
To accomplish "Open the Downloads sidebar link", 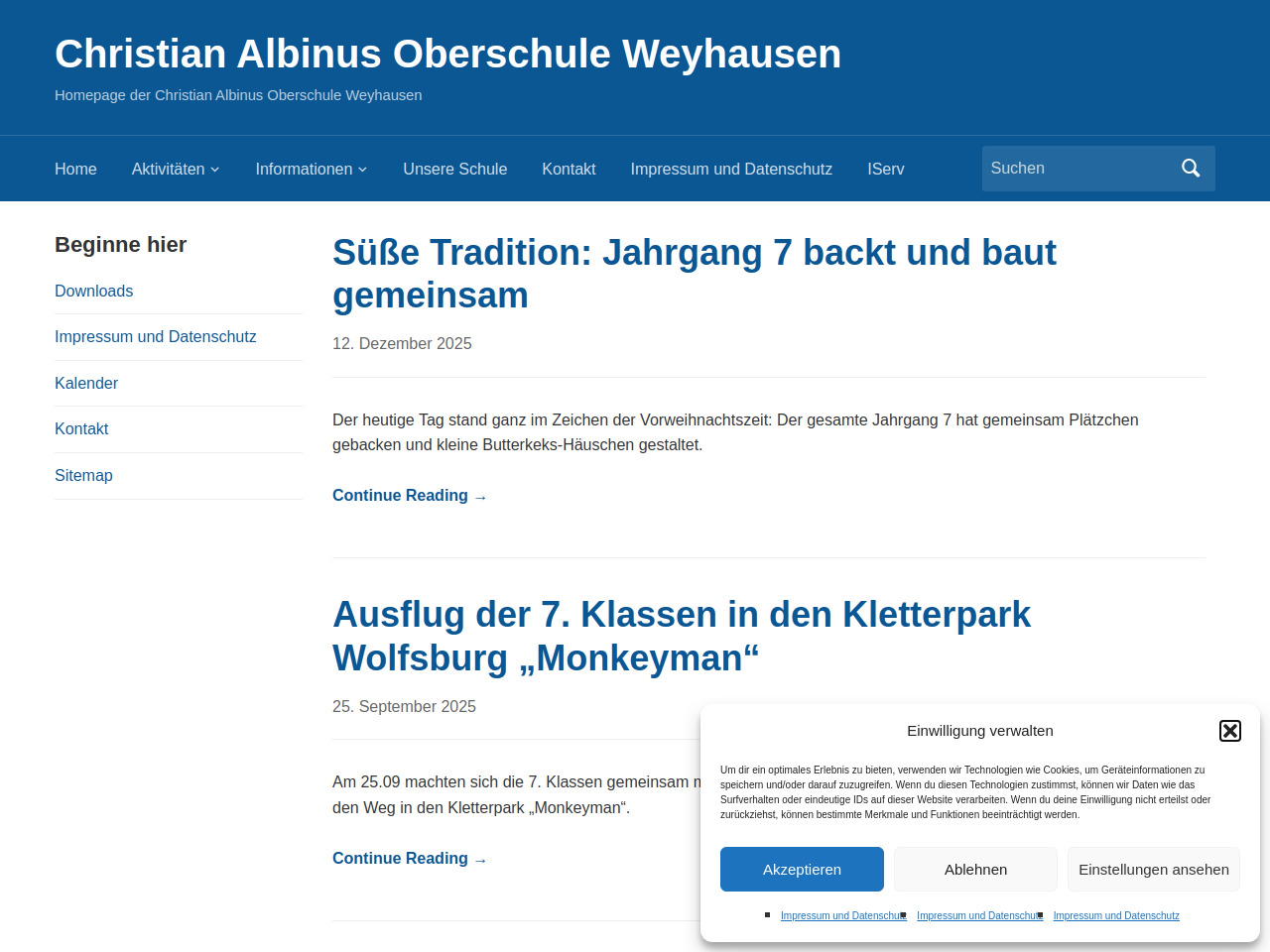I will click(x=93, y=291).
